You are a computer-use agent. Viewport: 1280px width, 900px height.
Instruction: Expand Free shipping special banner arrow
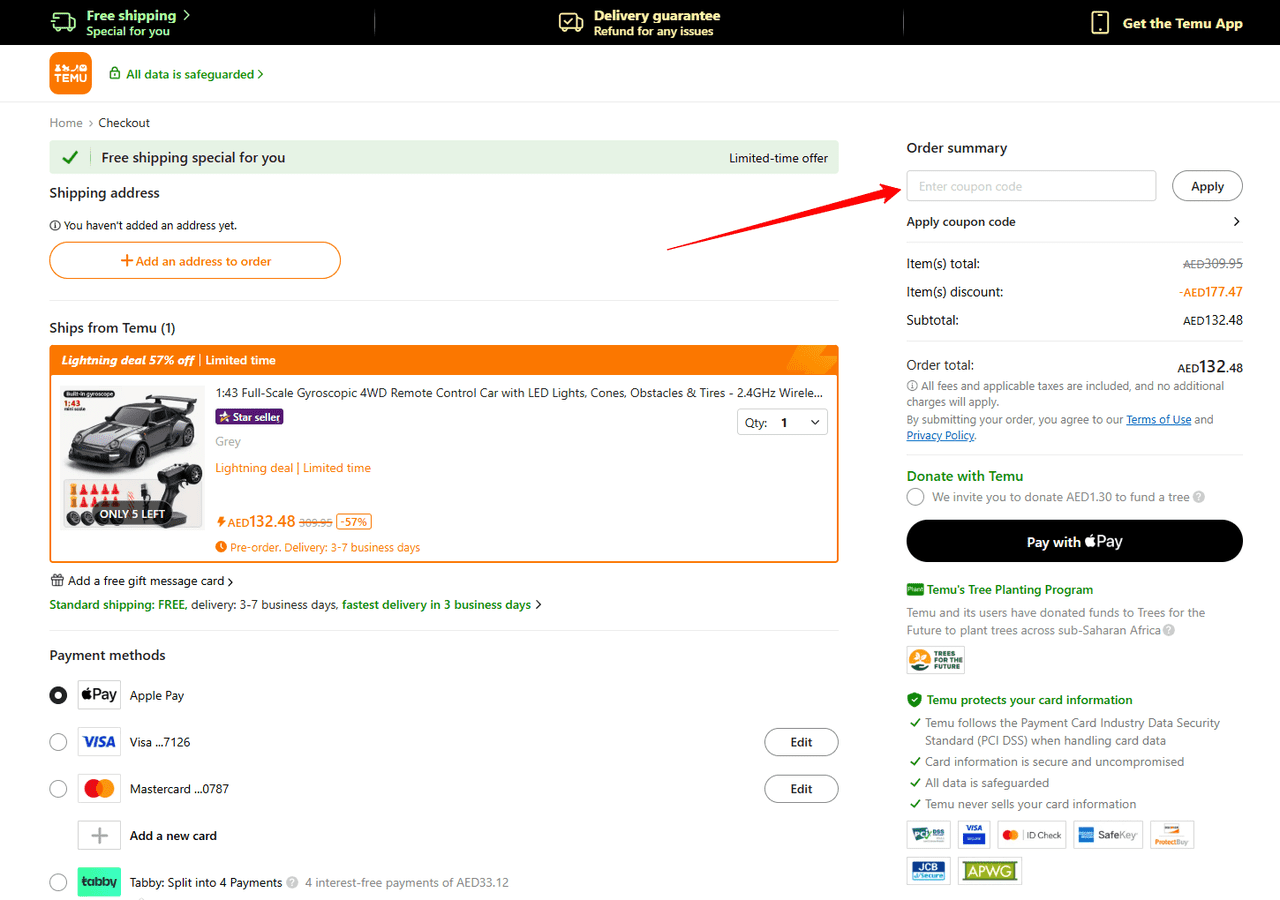tap(186, 15)
